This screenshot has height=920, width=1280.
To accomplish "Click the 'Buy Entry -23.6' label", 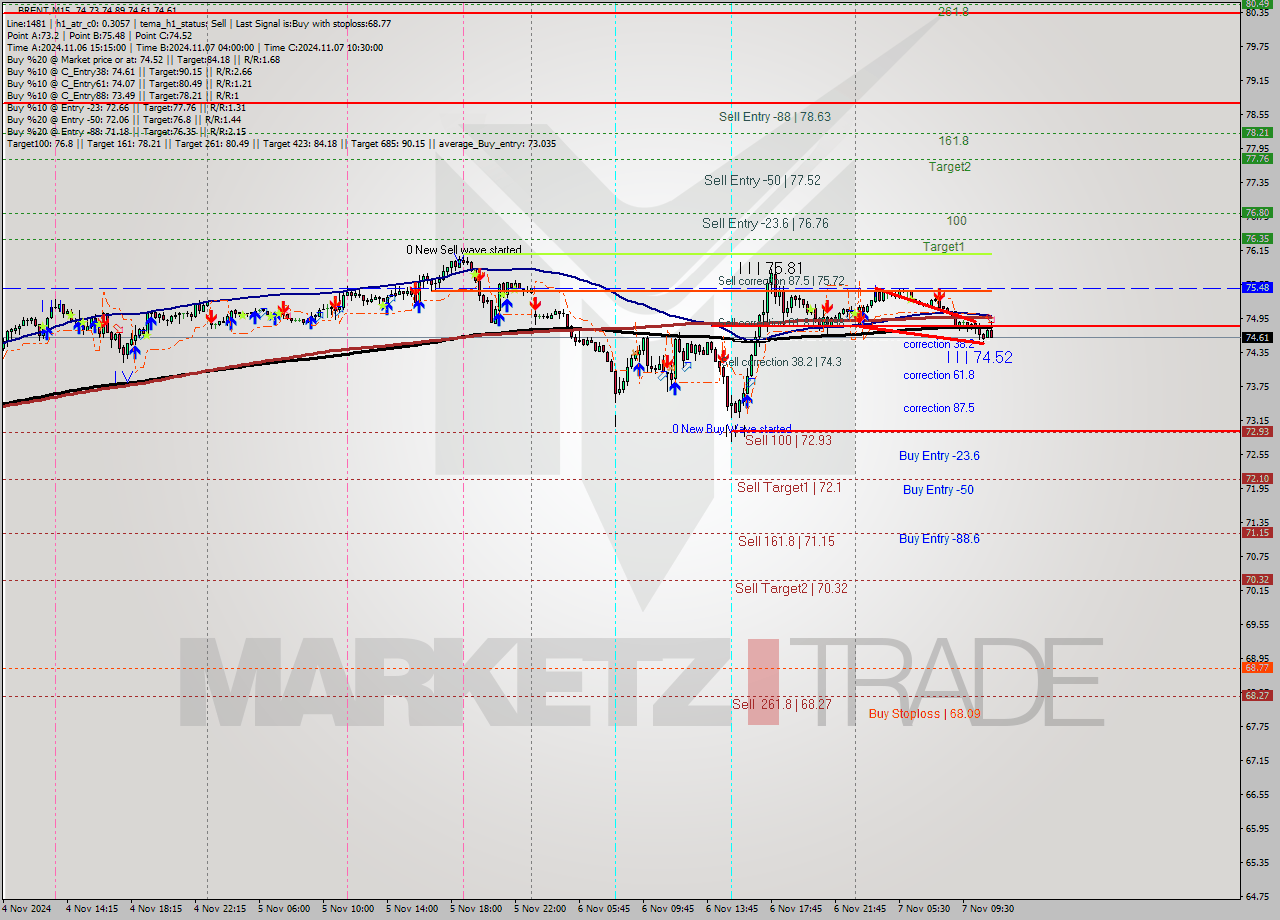I will 939,456.
